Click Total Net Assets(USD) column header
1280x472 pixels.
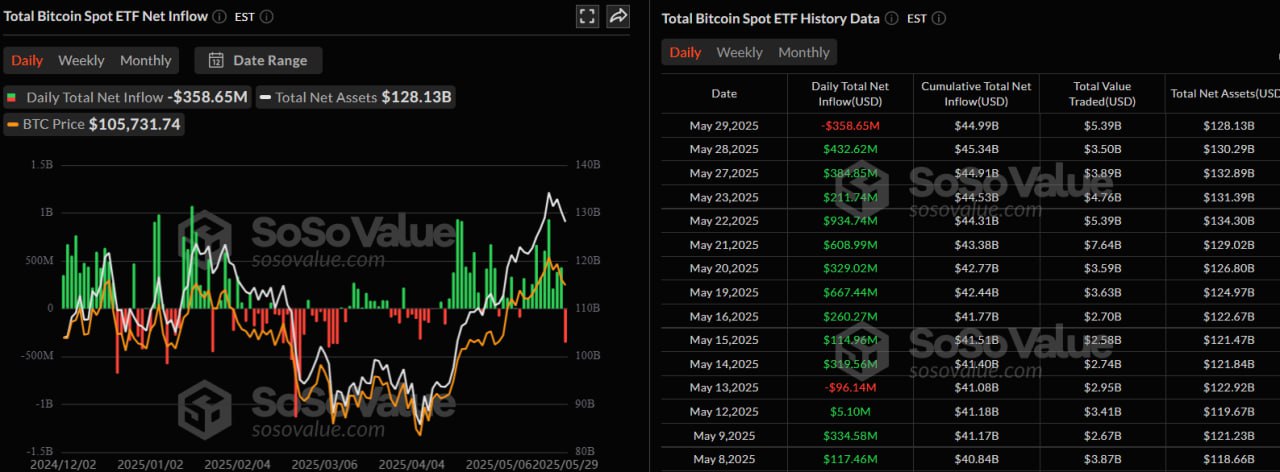point(1227,93)
